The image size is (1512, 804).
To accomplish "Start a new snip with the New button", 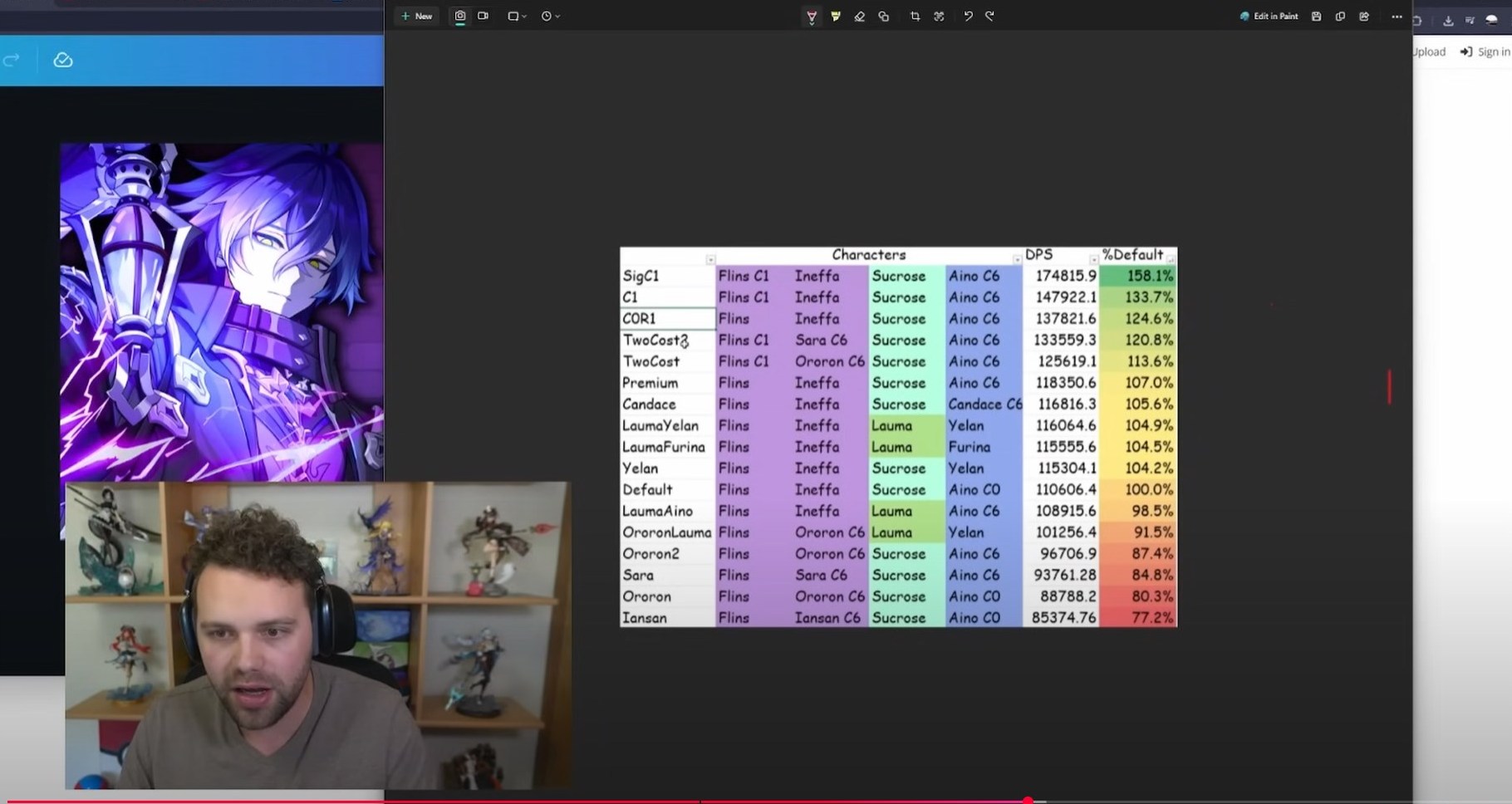I will pyautogui.click(x=416, y=16).
